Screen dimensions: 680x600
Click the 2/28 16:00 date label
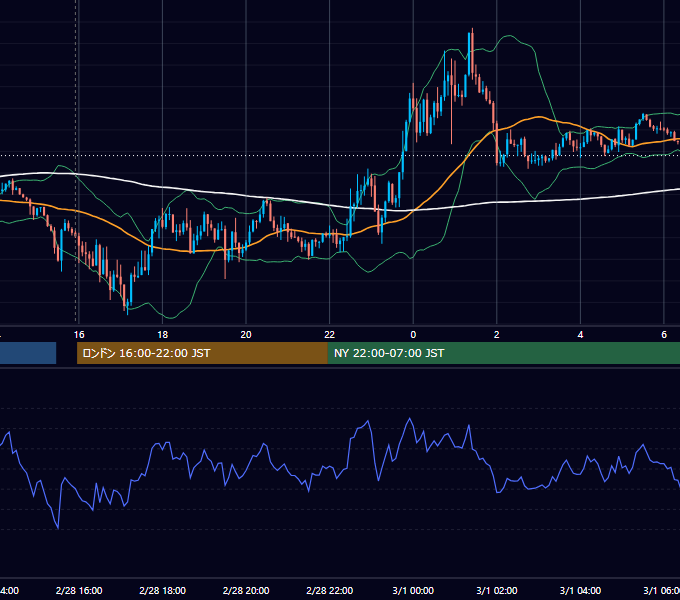click(x=79, y=590)
